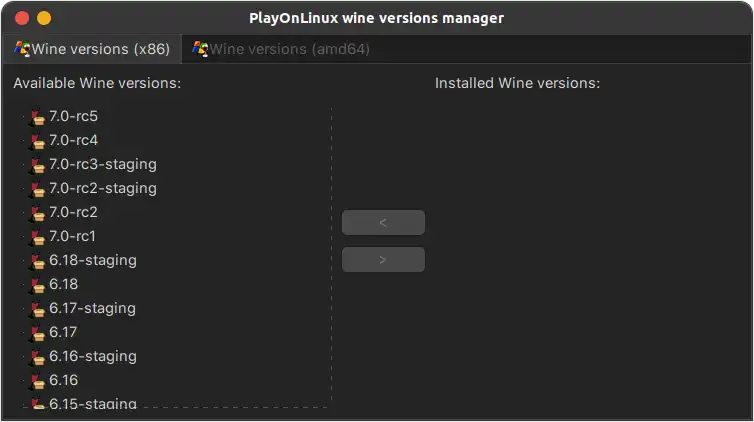Choose 7.0-rc2-staging from available versions
Image resolution: width=754 pixels, height=422 pixels.
(x=103, y=188)
